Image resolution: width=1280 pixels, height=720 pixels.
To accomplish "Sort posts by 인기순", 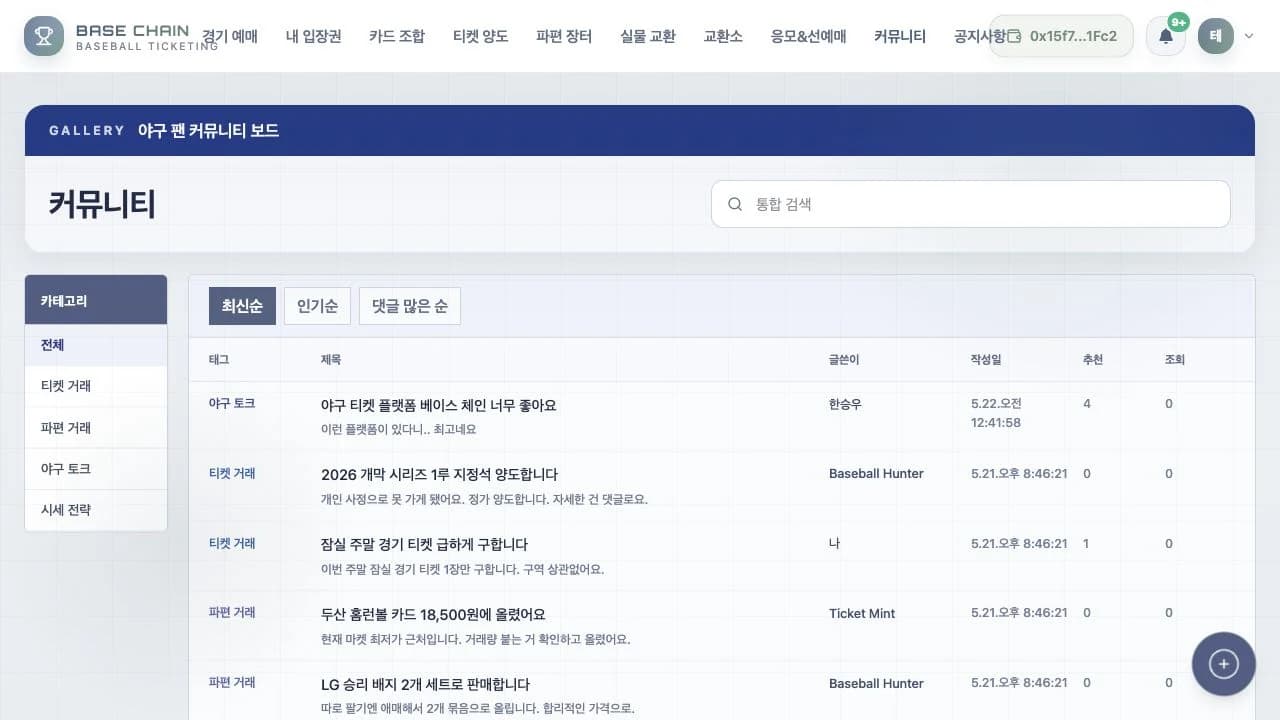I will [317, 306].
